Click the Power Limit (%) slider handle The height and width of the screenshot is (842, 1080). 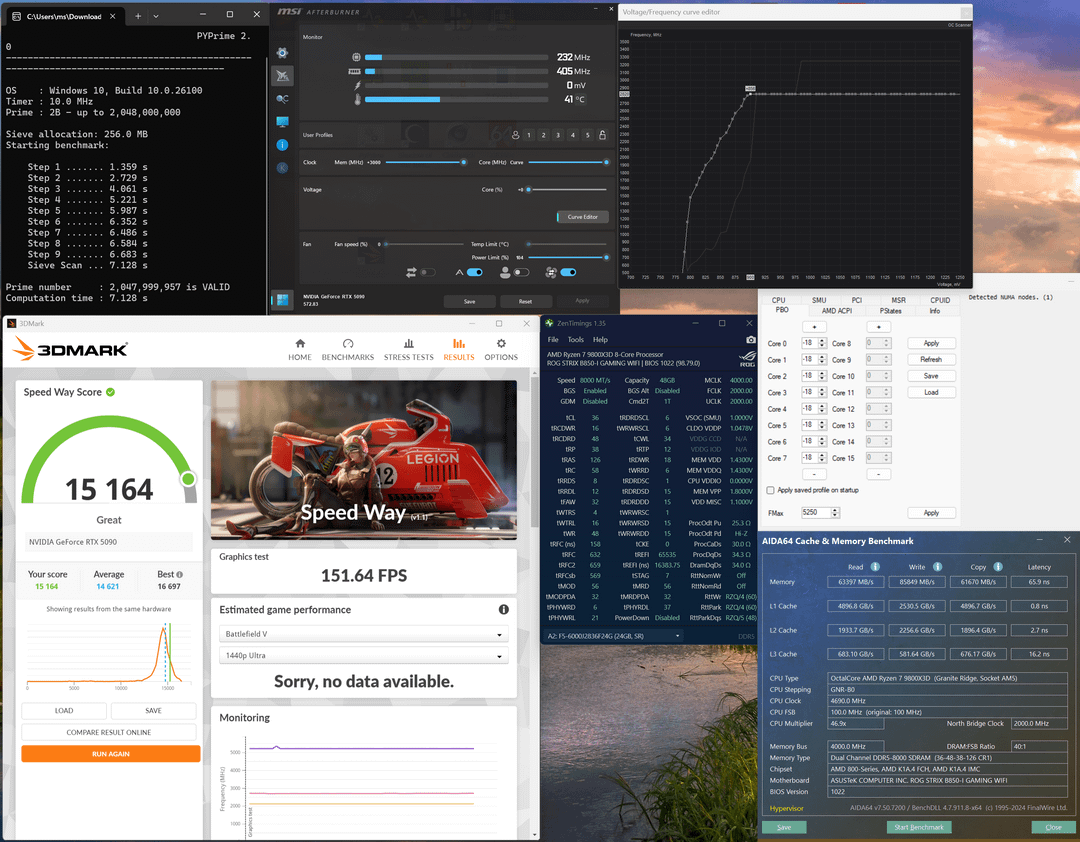(606, 258)
